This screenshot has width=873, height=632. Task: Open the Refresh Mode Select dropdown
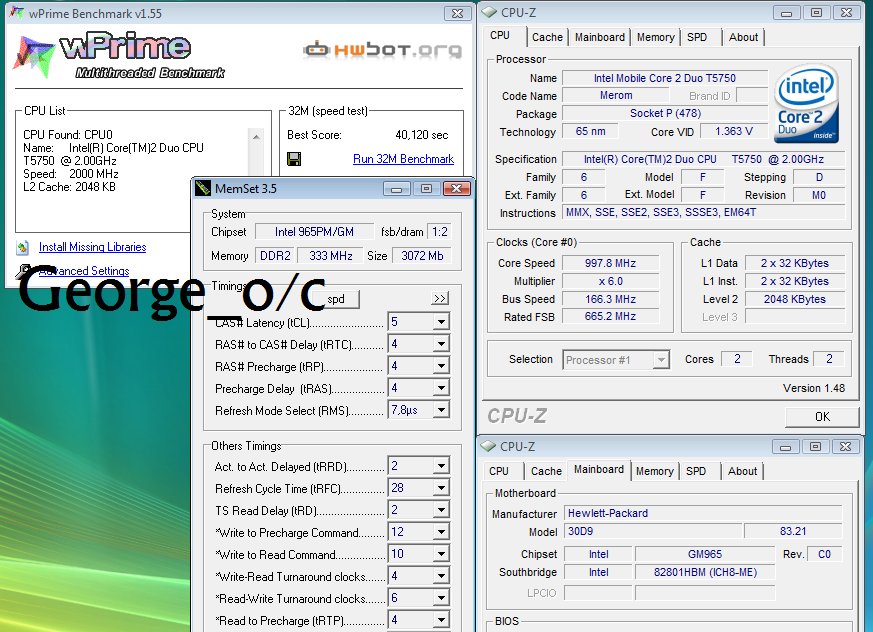[x=441, y=410]
